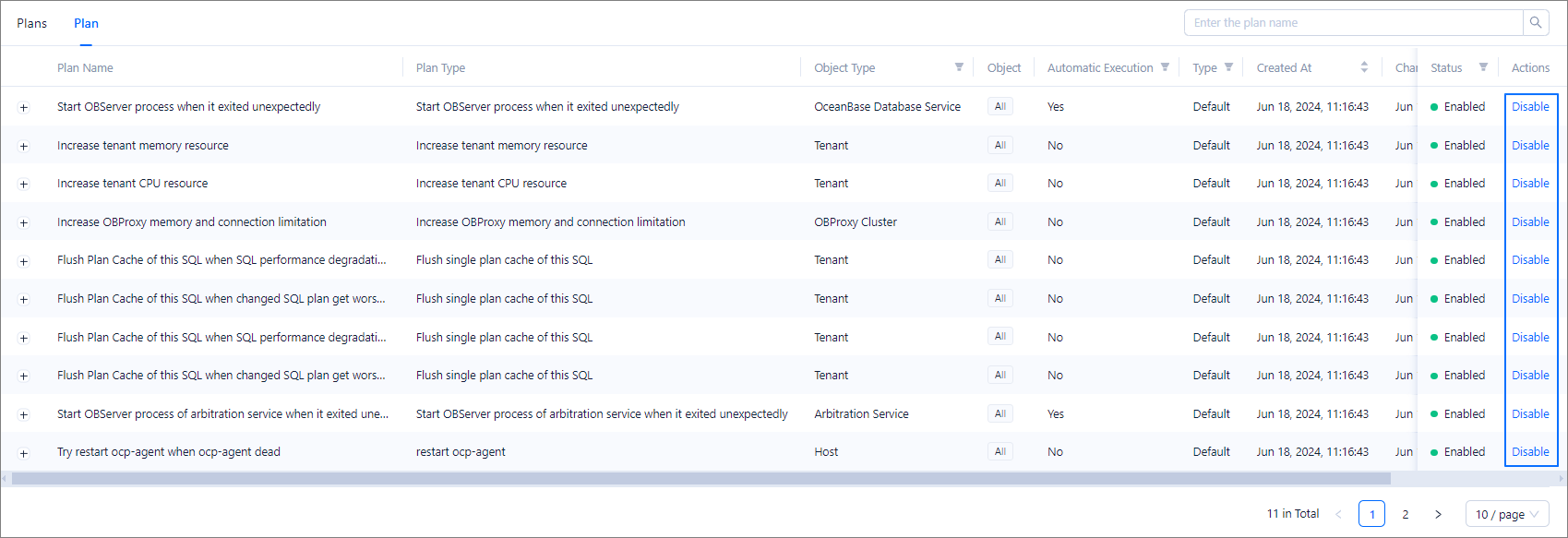Screen dimensions: 1568x538
Task: Open the Object Type filter icon
Action: (959, 67)
